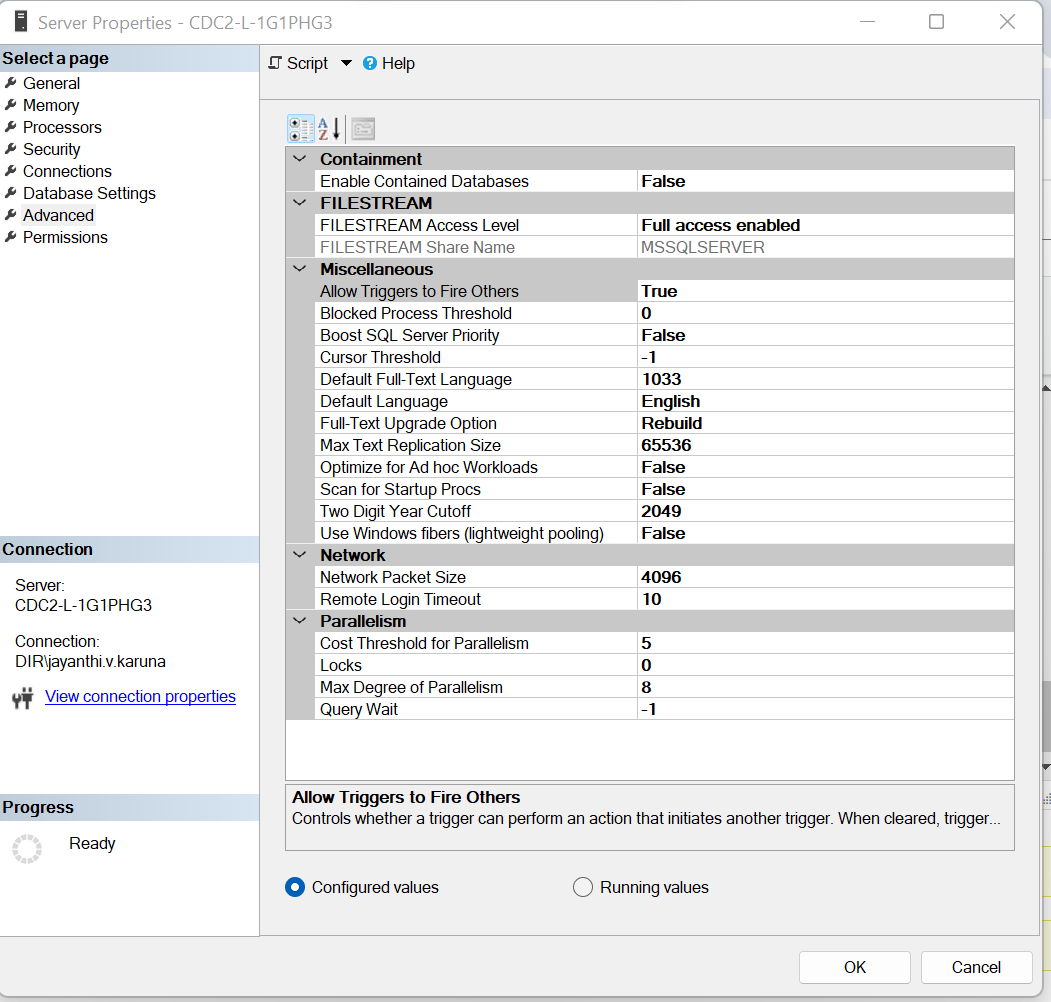
Task: Open the Processors page
Action: click(62, 127)
